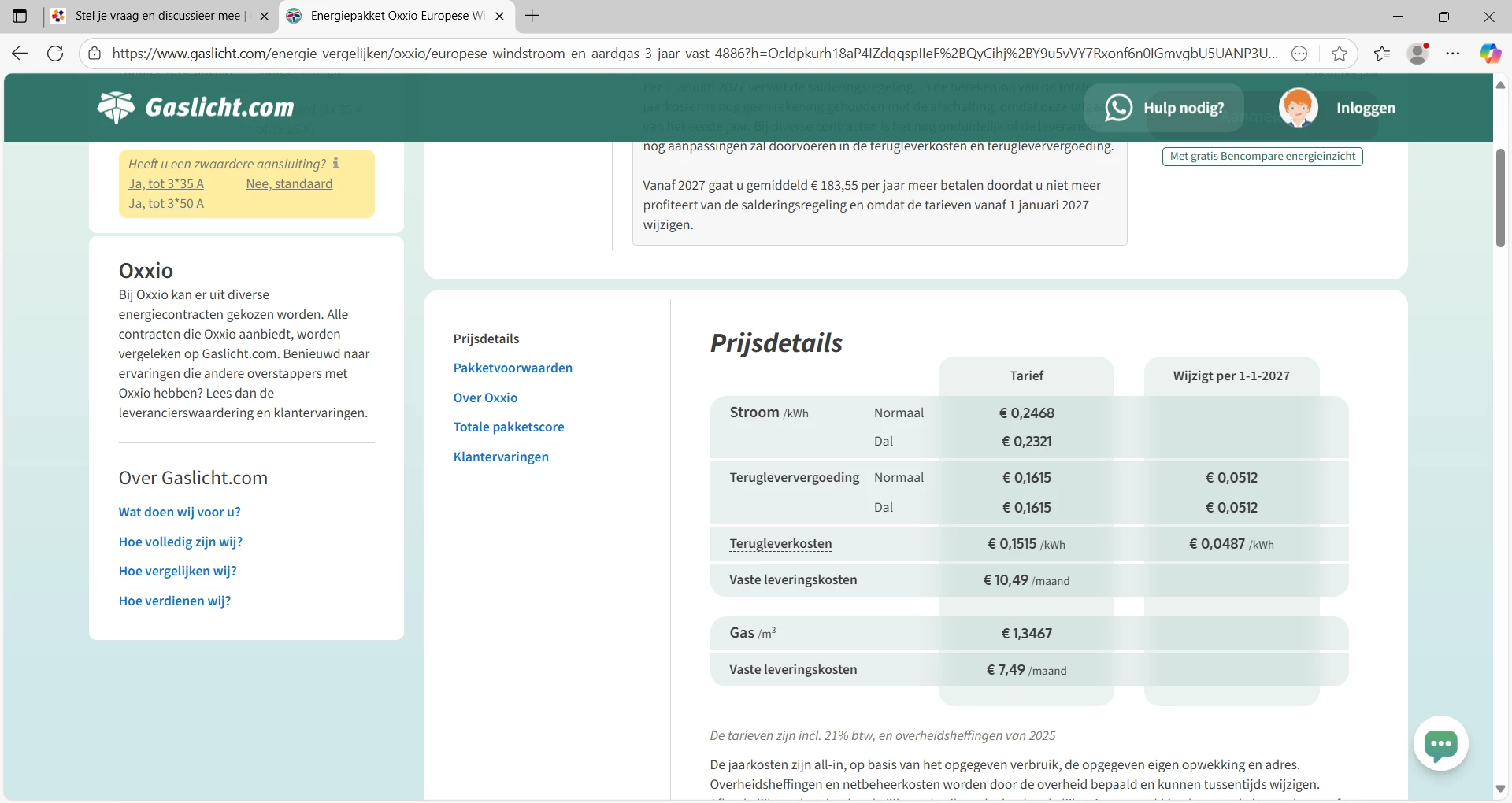Screen dimensions: 1512x803
Task: Click the Prijsdetails heading
Action: point(776,342)
